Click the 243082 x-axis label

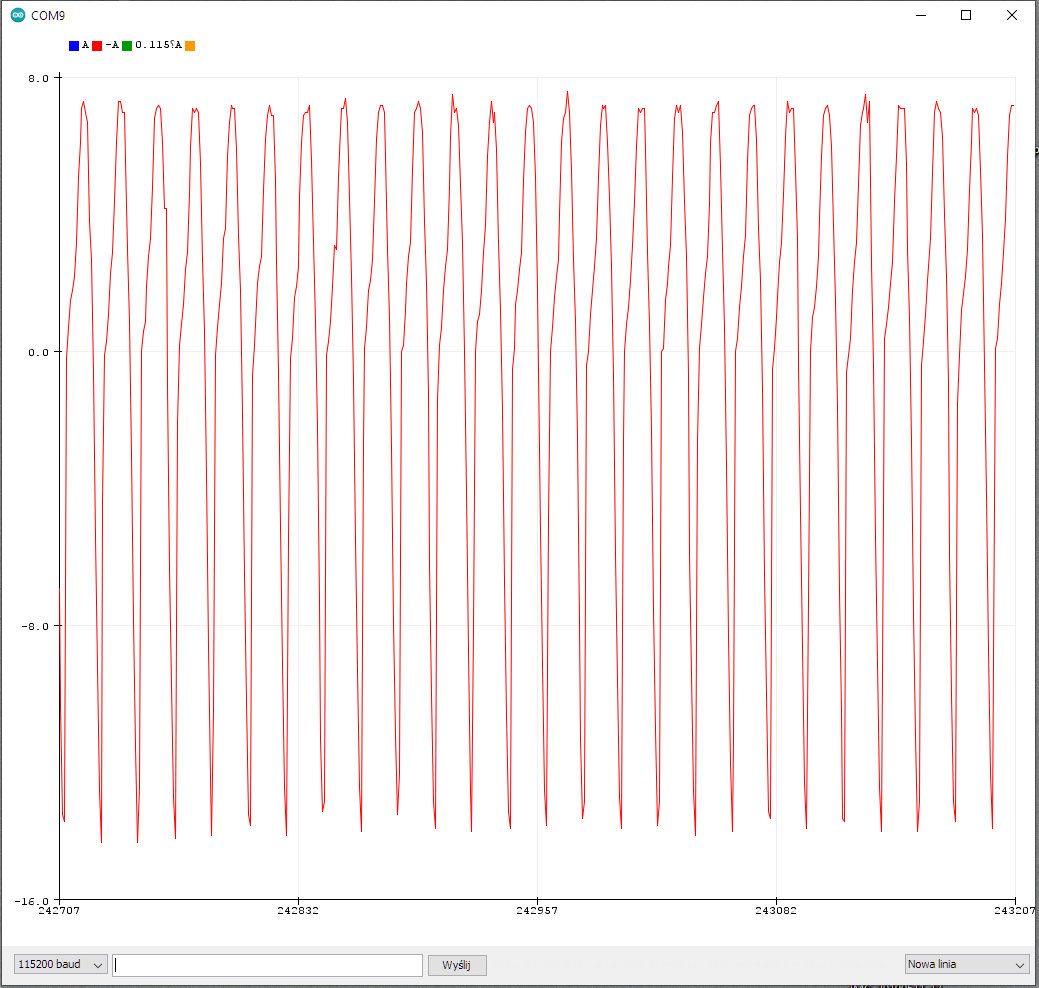click(776, 910)
